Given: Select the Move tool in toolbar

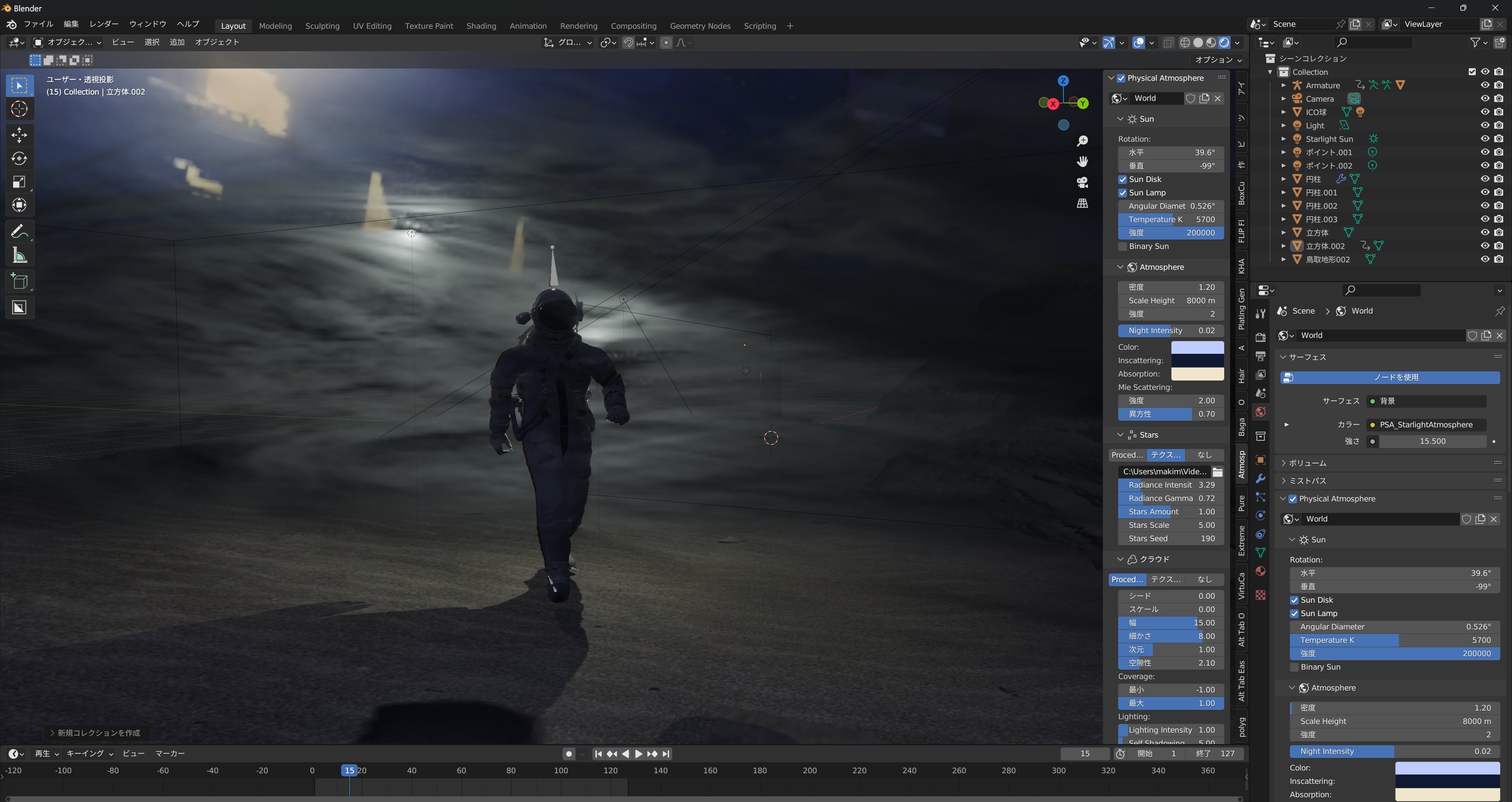Looking at the screenshot, I should [x=19, y=135].
